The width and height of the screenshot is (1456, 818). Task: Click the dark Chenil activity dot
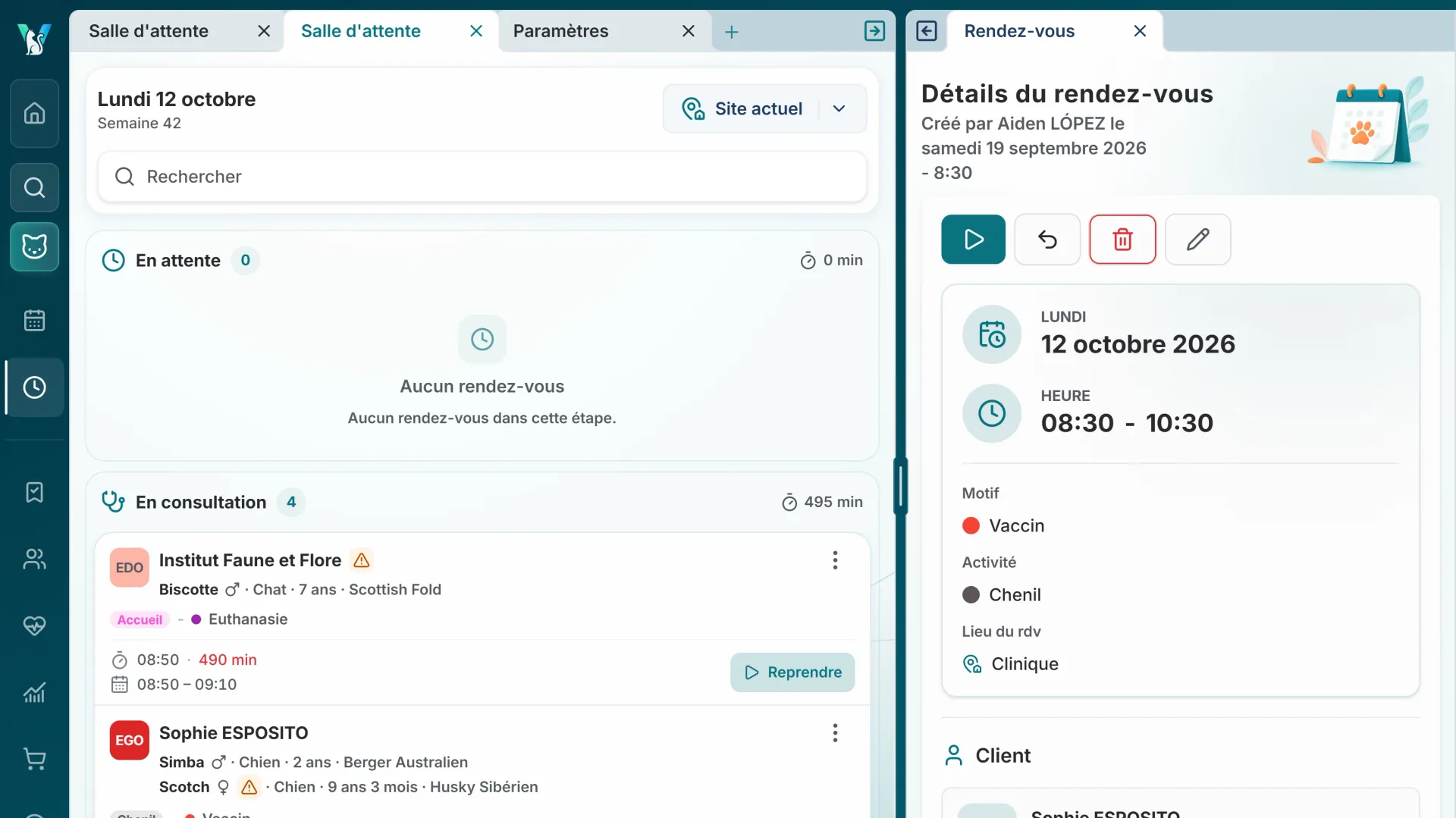pyautogui.click(x=971, y=594)
